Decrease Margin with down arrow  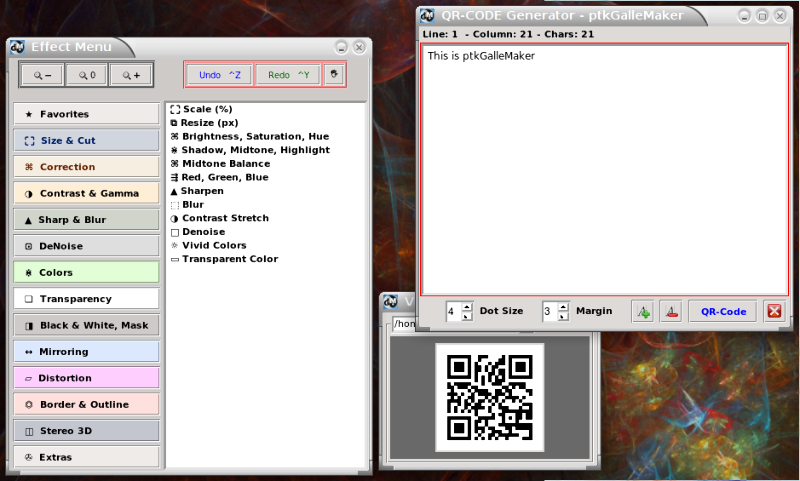click(563, 316)
